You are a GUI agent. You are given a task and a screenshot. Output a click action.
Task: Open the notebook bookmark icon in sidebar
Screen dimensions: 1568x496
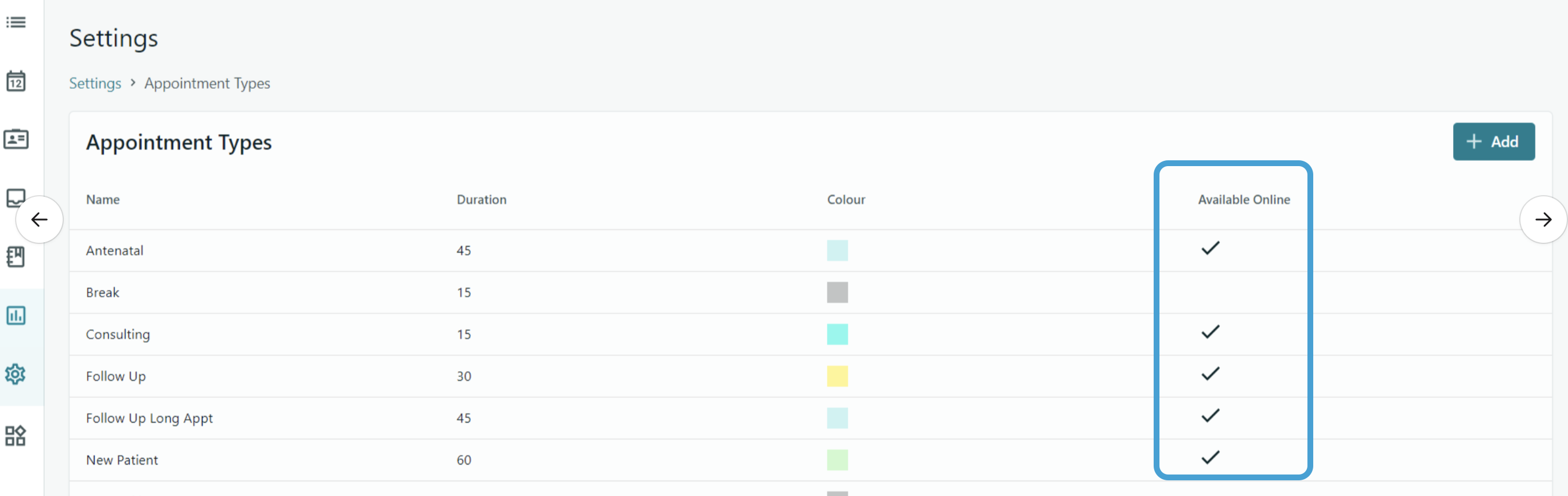(16, 257)
